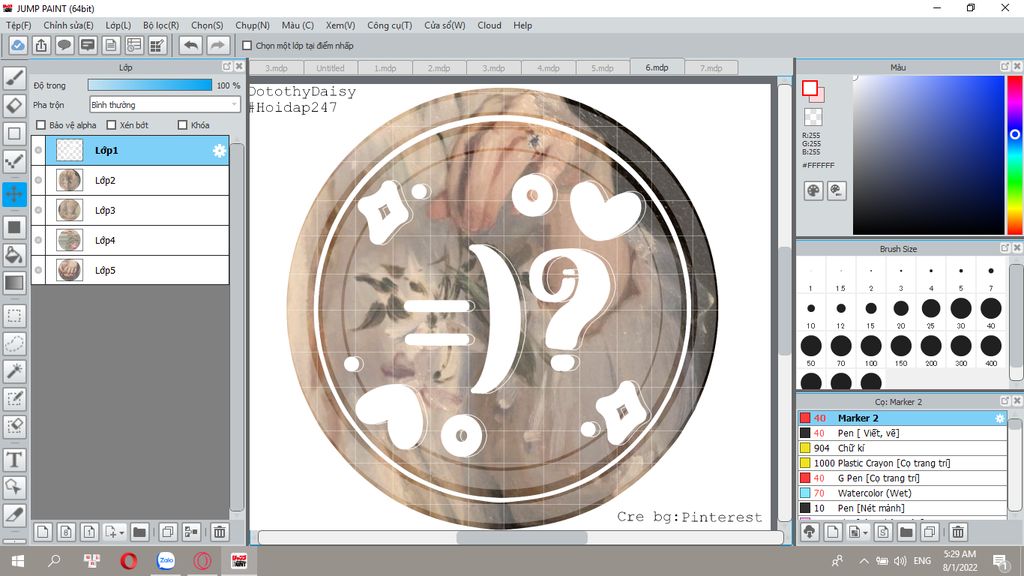Select the Text tool
This screenshot has width=1024, height=576.
tap(14, 460)
